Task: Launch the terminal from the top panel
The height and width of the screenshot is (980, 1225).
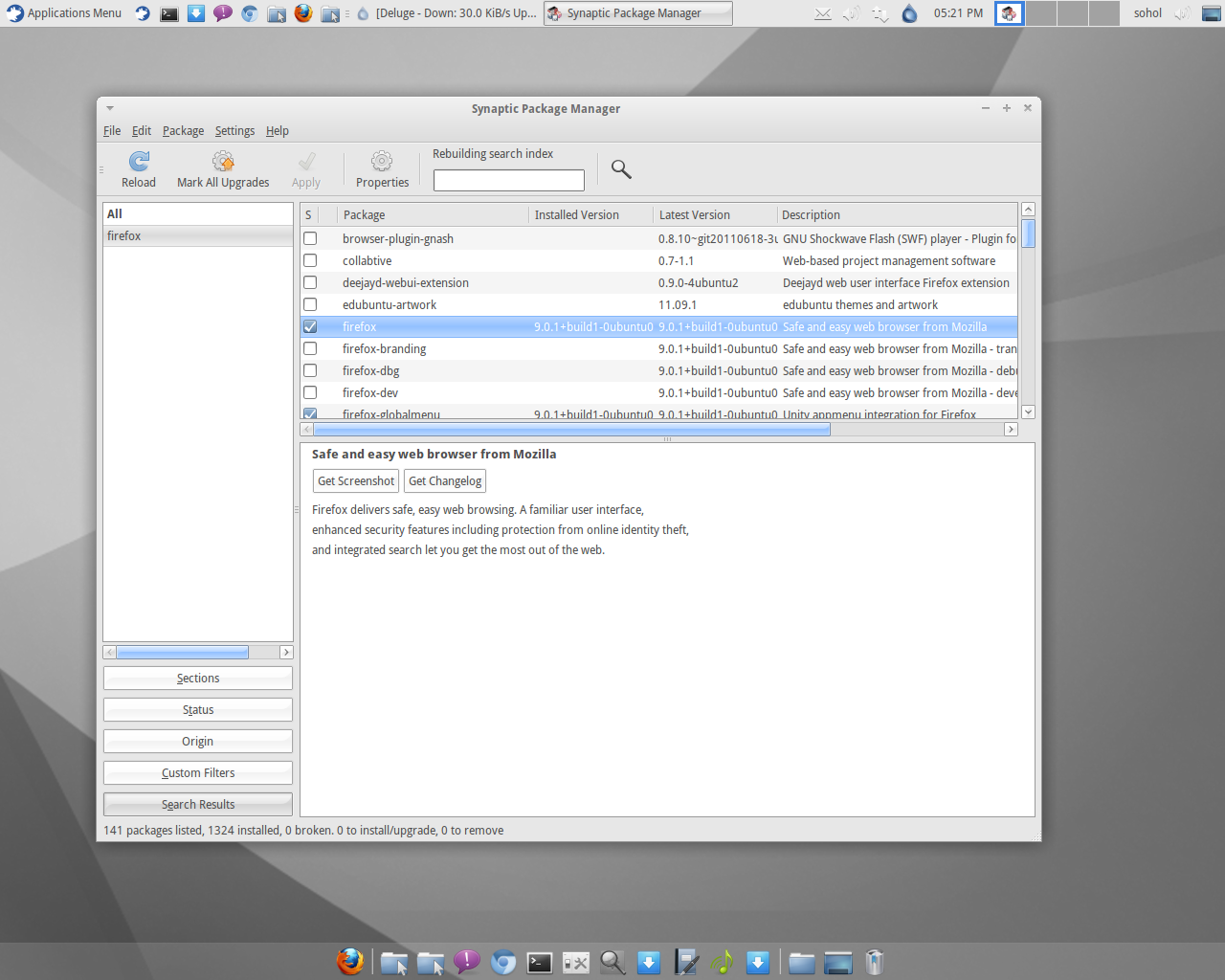Action: click(169, 13)
